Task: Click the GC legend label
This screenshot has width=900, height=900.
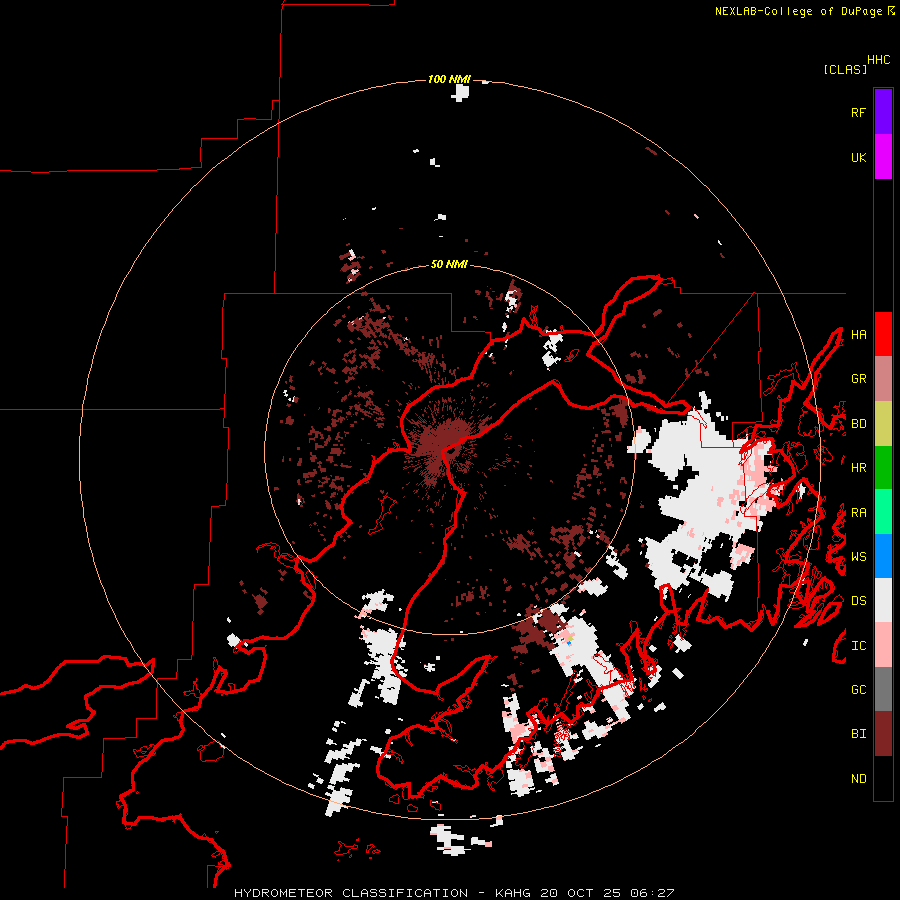Action: click(x=858, y=690)
